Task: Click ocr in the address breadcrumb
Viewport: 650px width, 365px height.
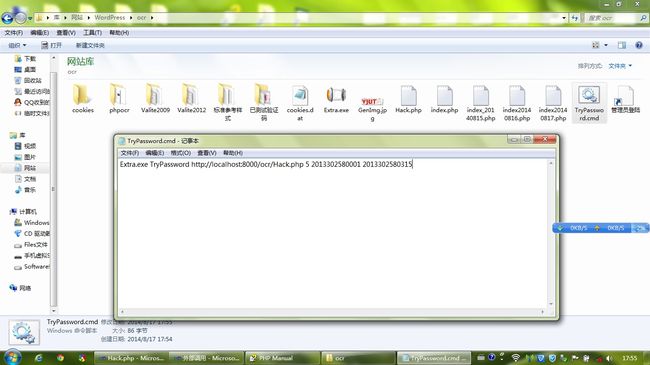Action: tap(141, 18)
